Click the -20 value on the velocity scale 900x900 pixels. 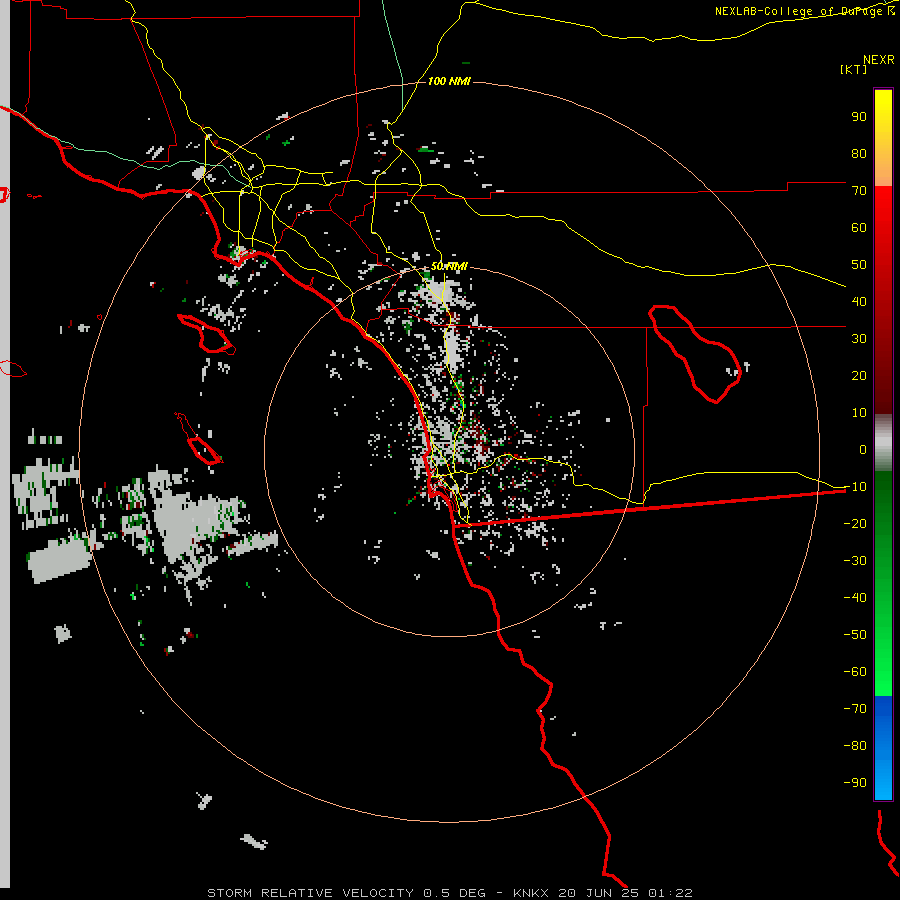click(x=855, y=523)
